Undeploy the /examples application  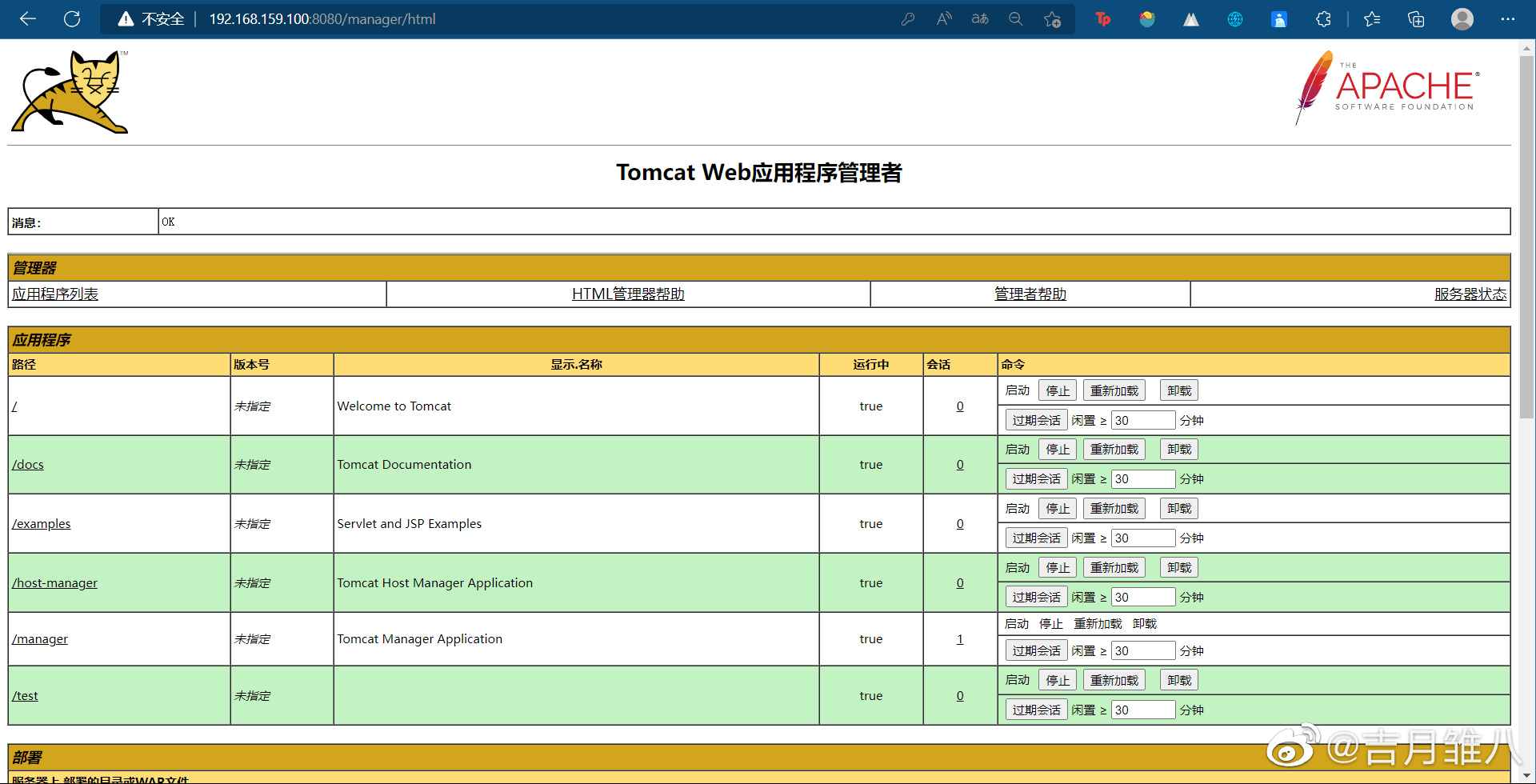pos(1179,508)
